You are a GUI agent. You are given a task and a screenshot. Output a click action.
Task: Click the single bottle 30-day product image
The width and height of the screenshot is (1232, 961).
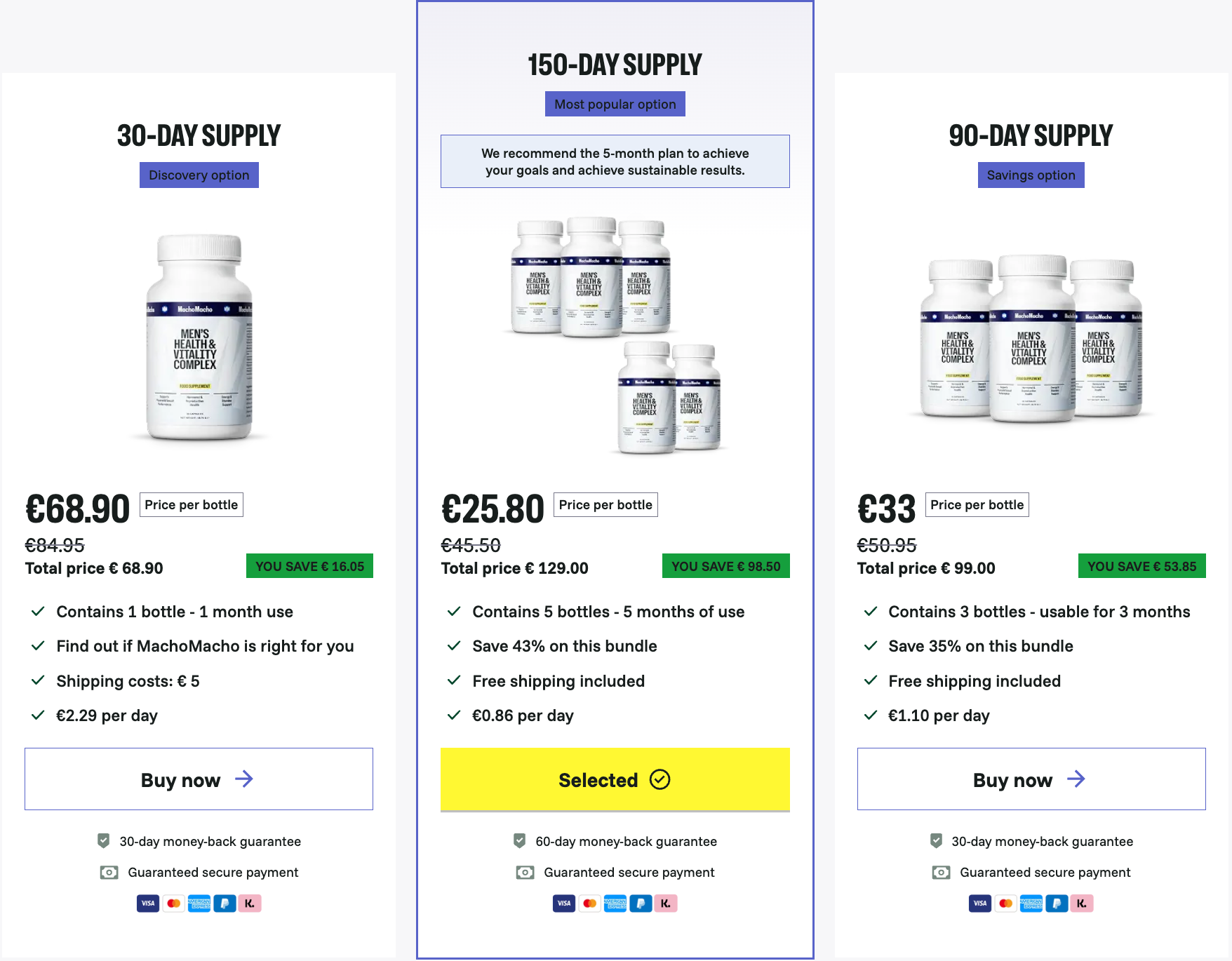coord(199,337)
